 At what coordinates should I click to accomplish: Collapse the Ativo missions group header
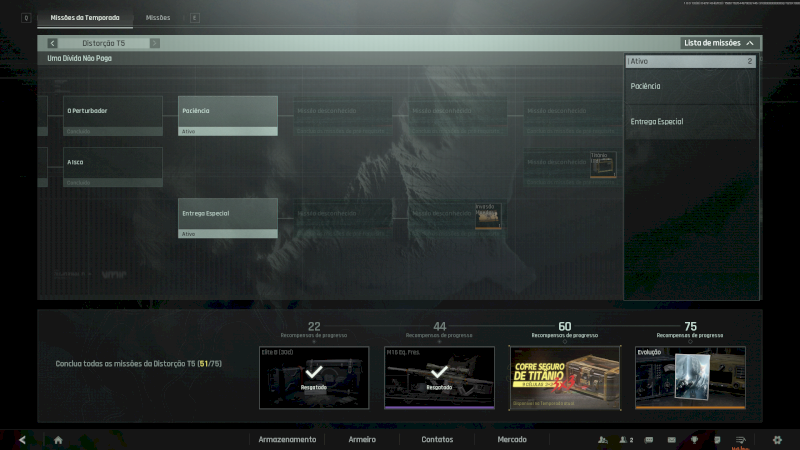[690, 61]
